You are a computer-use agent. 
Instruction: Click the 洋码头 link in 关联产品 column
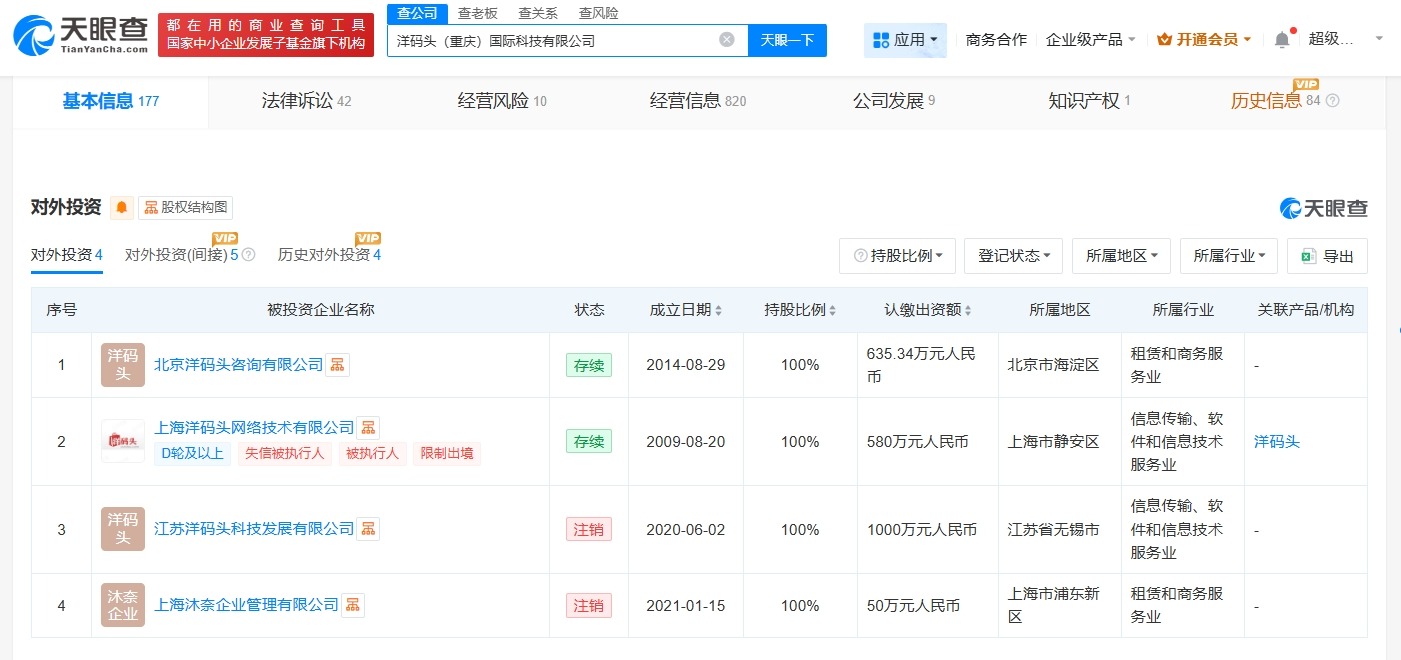pos(1276,441)
